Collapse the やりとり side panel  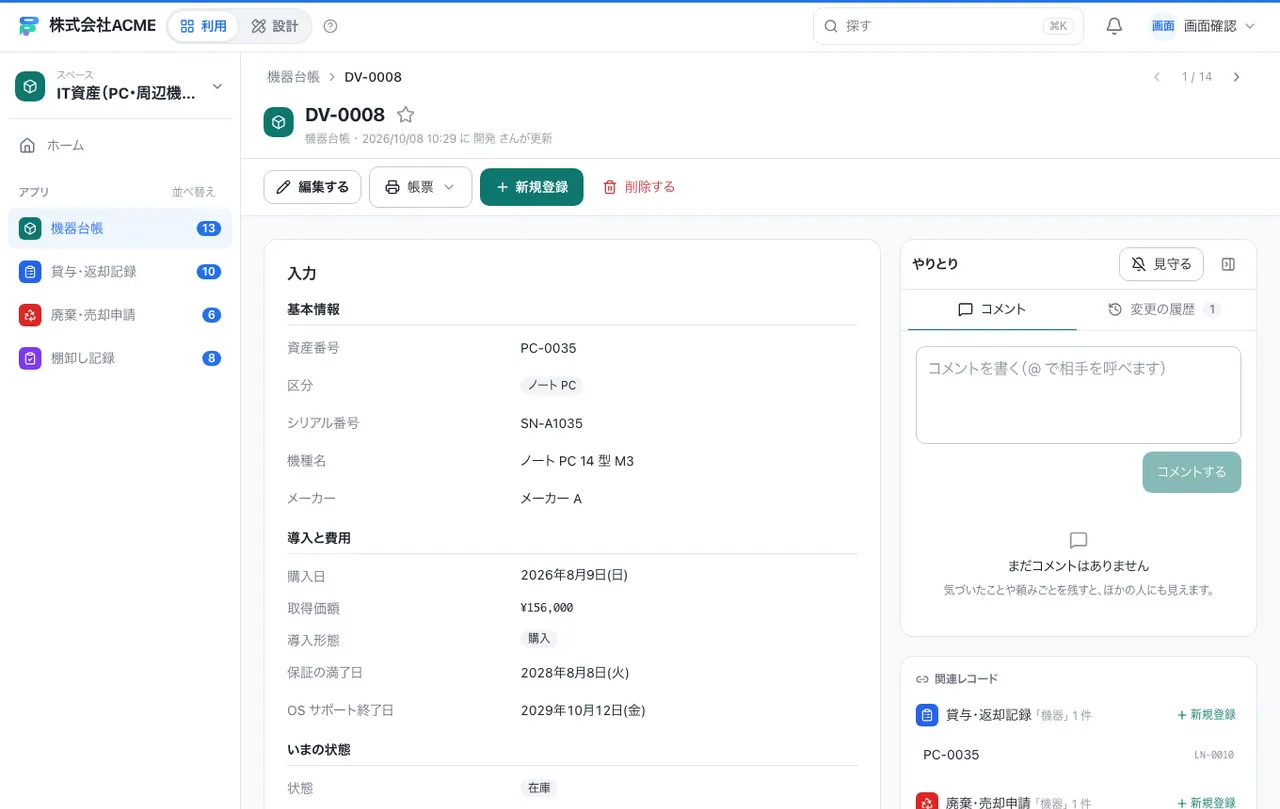point(1229,264)
